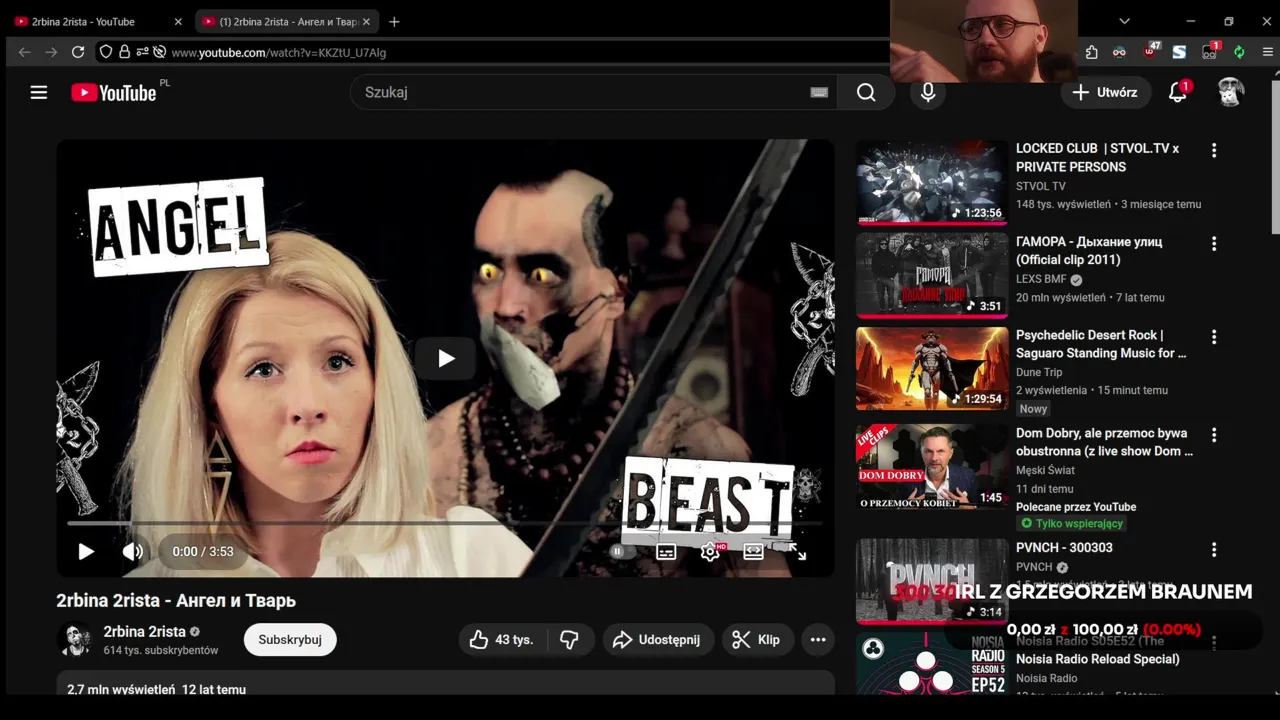Open LOCKED CLUB video thumbnail

click(x=932, y=182)
